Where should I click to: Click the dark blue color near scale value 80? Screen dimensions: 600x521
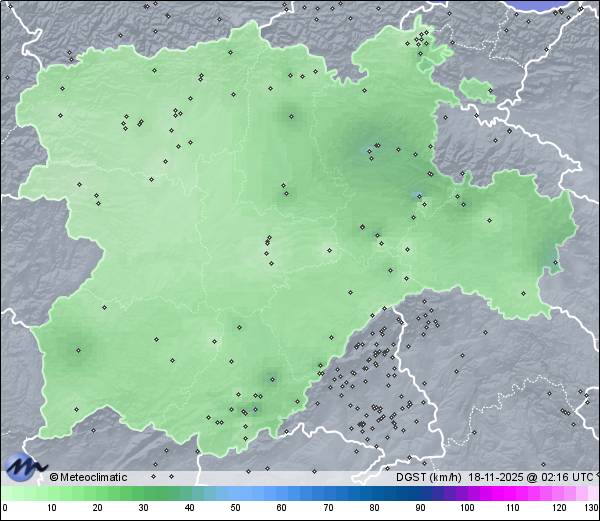click(x=374, y=494)
